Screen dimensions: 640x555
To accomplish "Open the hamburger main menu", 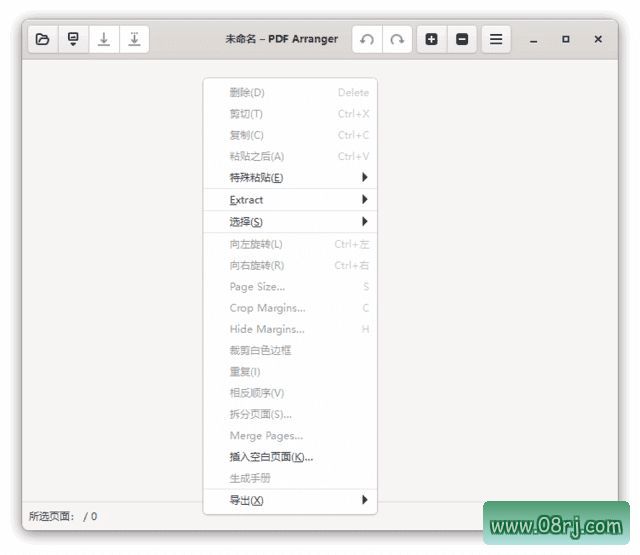I will point(496,39).
